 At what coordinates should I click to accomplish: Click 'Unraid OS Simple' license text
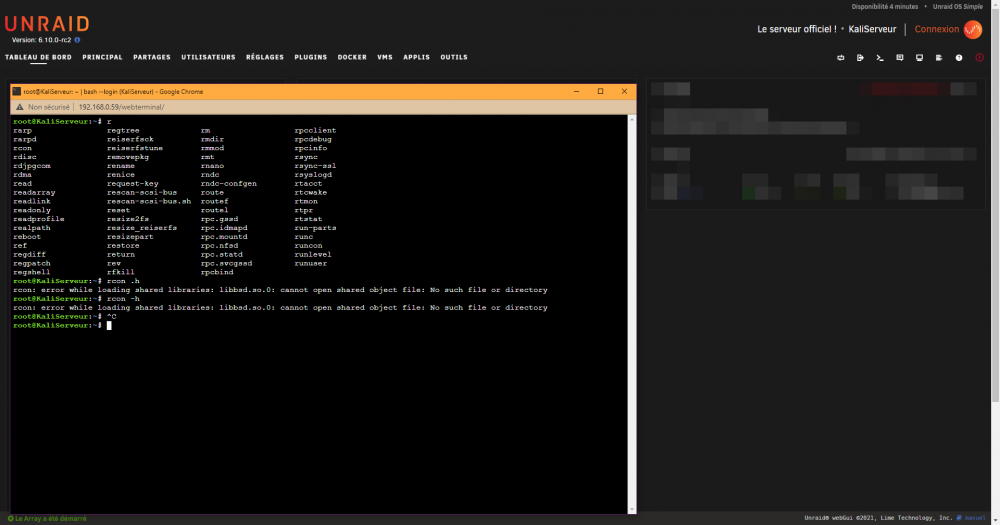pyautogui.click(x=958, y=6)
